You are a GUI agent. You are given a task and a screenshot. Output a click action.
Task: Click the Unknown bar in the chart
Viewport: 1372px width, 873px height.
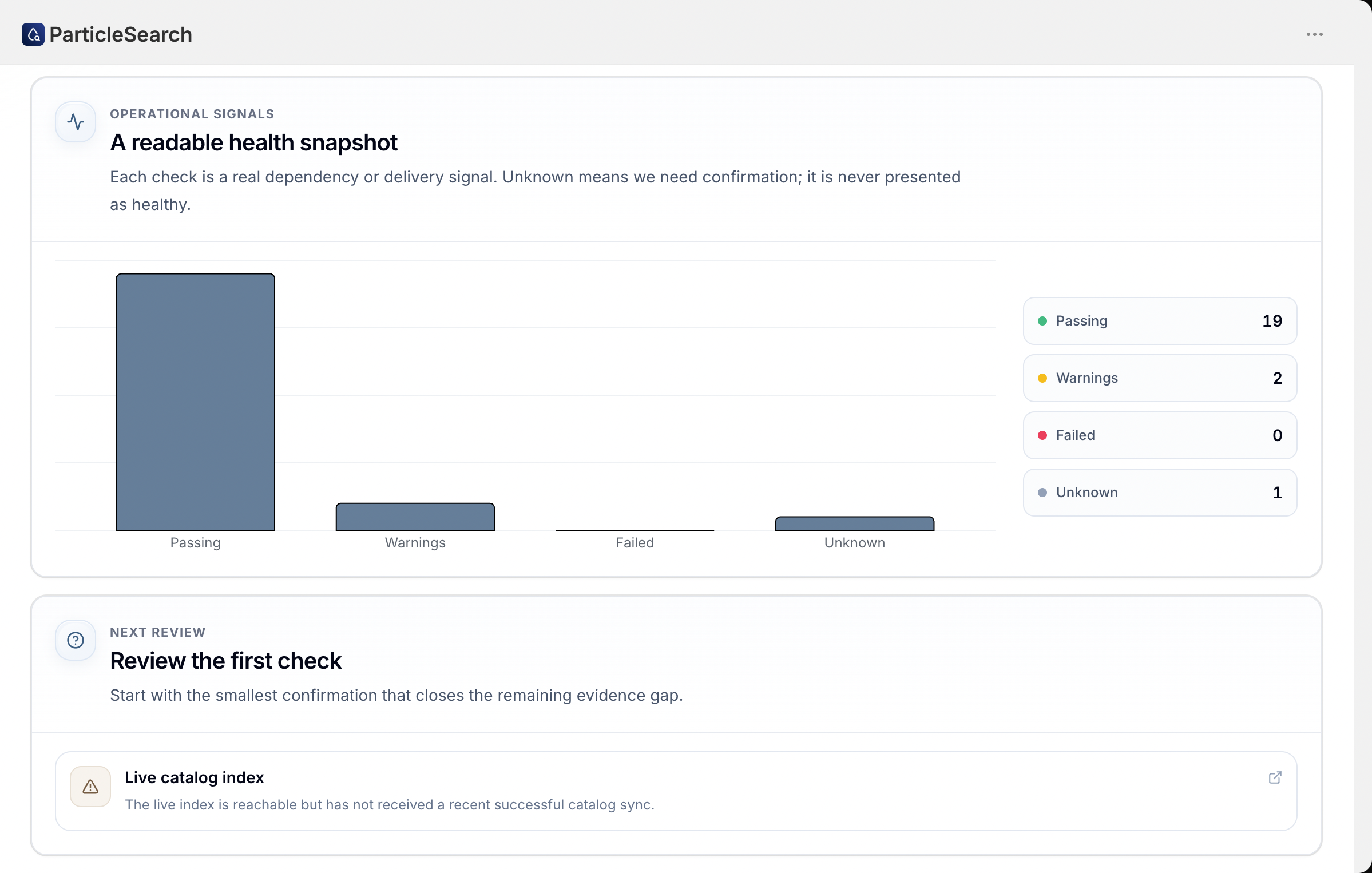(x=855, y=523)
